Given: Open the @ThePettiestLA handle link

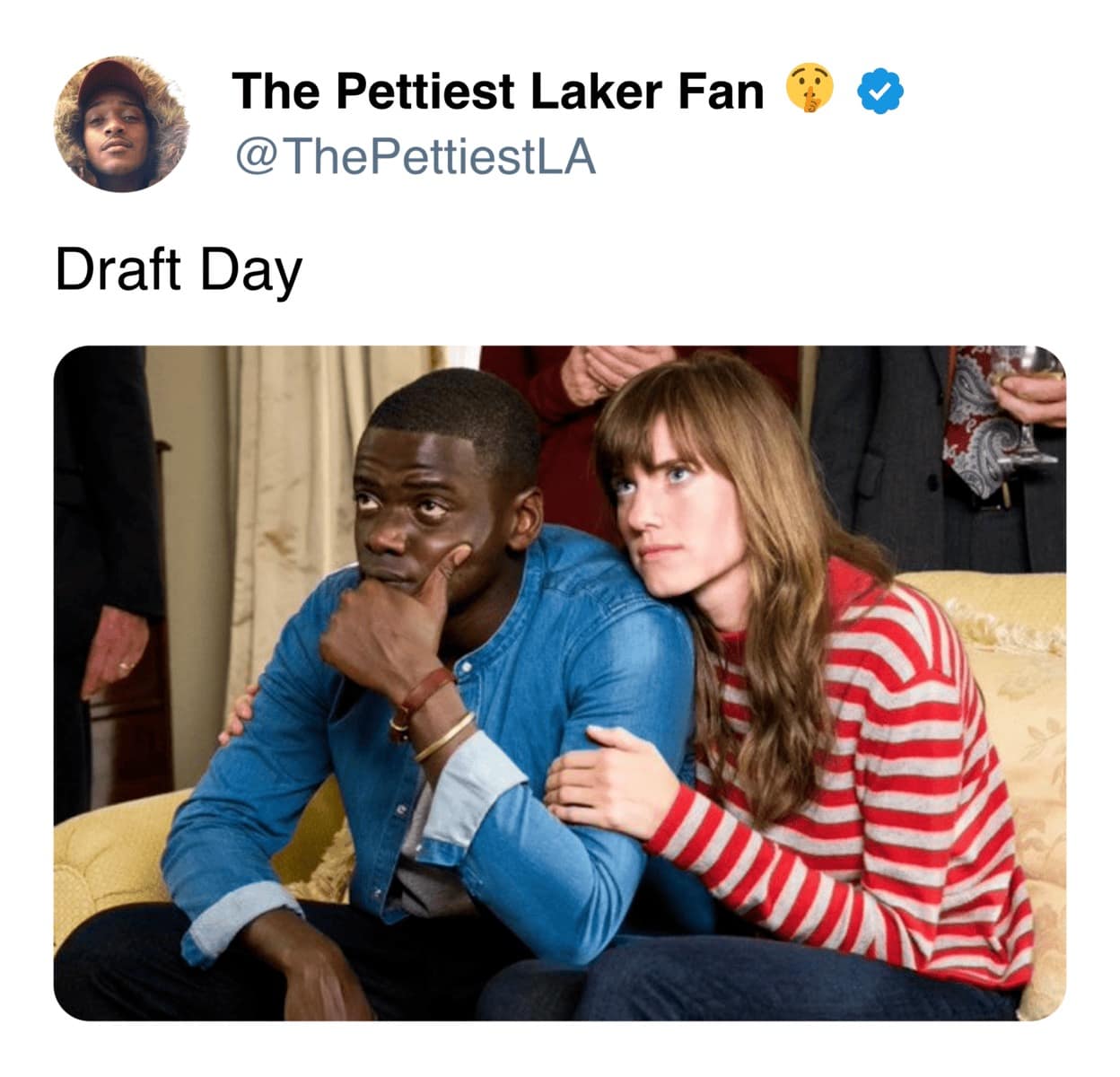Looking at the screenshot, I should click(415, 156).
